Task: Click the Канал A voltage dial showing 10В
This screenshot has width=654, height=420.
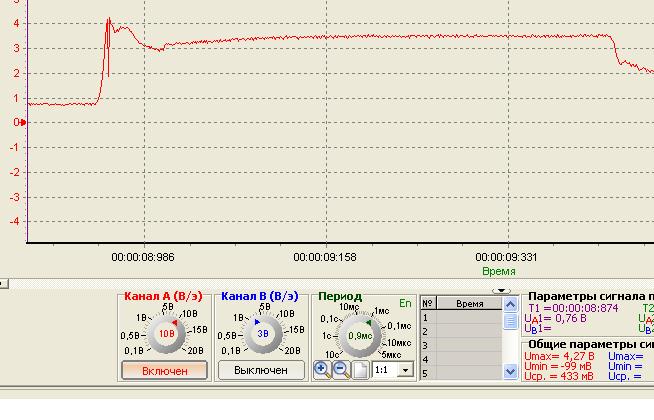Action: 166,334
